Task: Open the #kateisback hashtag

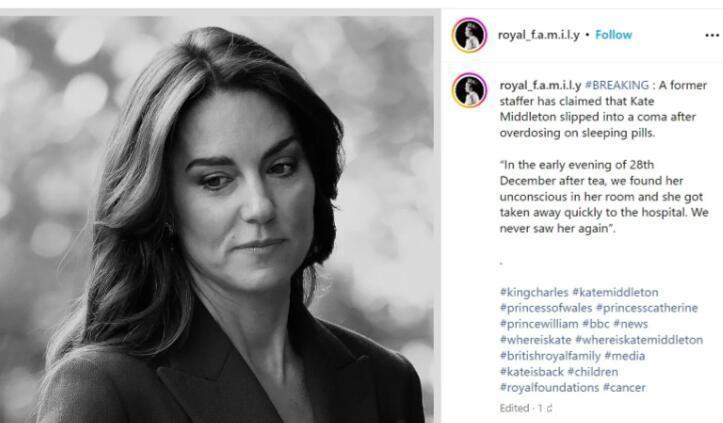Action: [x=532, y=372]
